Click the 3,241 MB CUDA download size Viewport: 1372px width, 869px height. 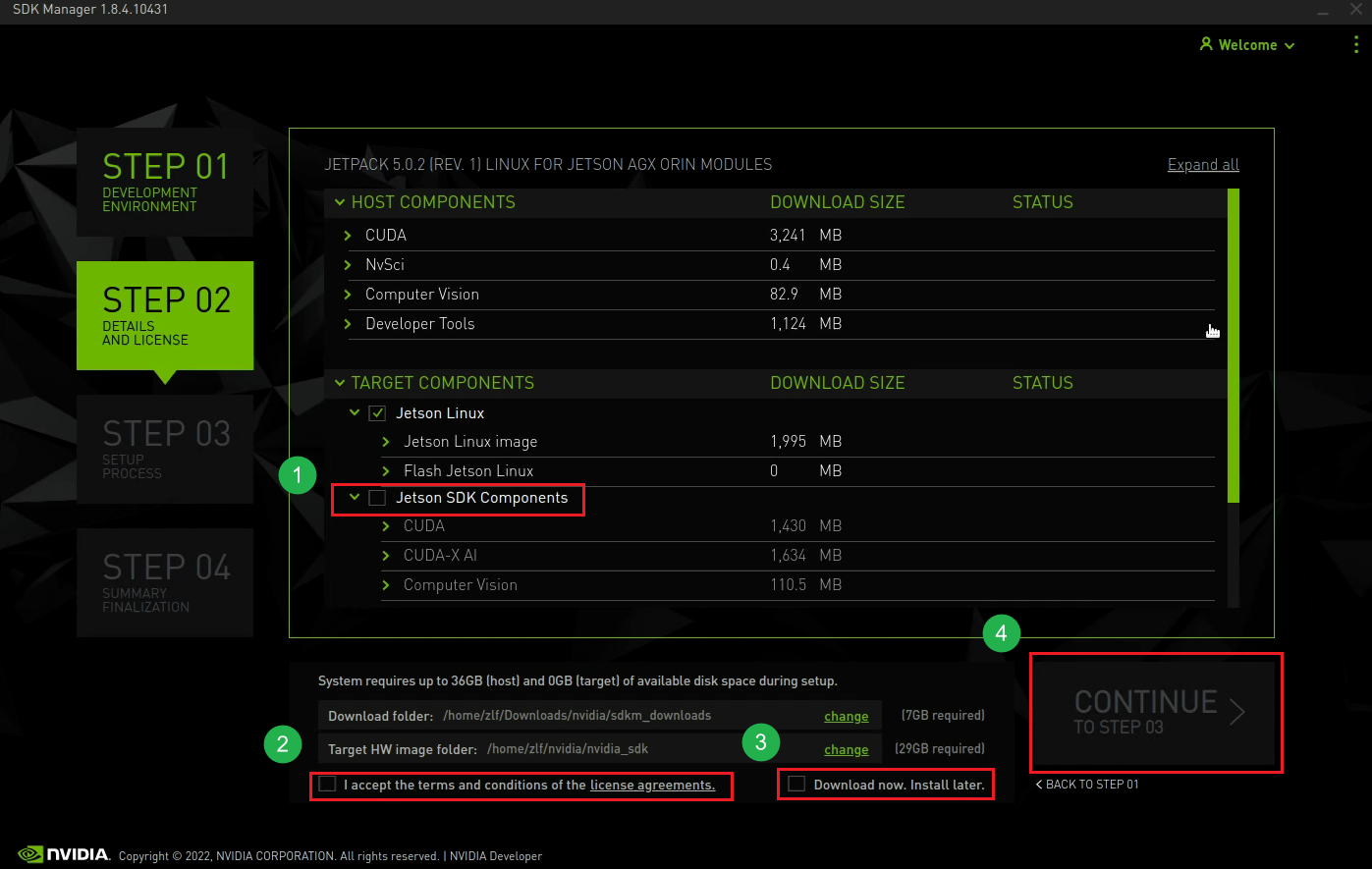(805, 236)
